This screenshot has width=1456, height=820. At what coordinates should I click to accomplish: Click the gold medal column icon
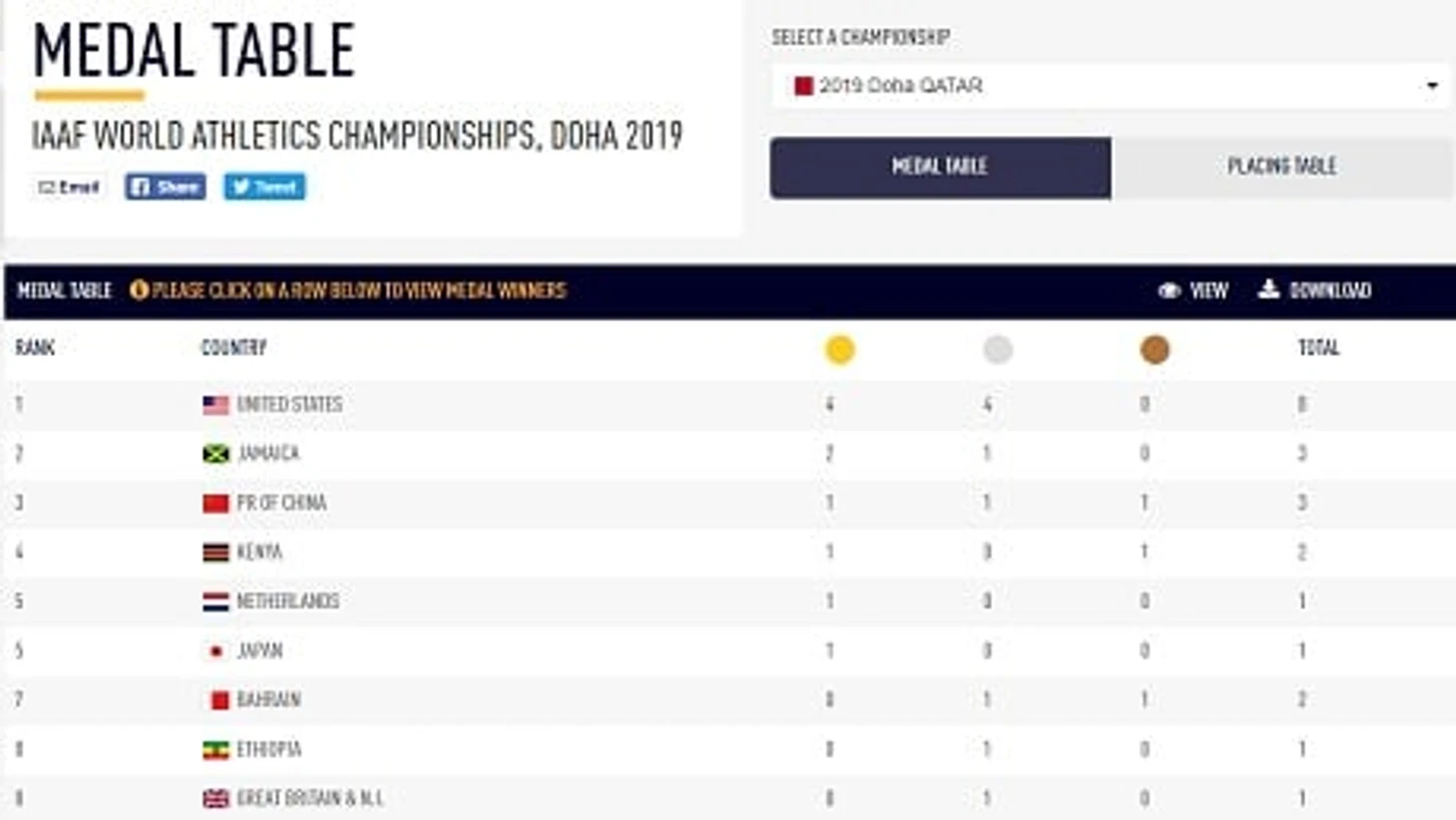(840, 350)
